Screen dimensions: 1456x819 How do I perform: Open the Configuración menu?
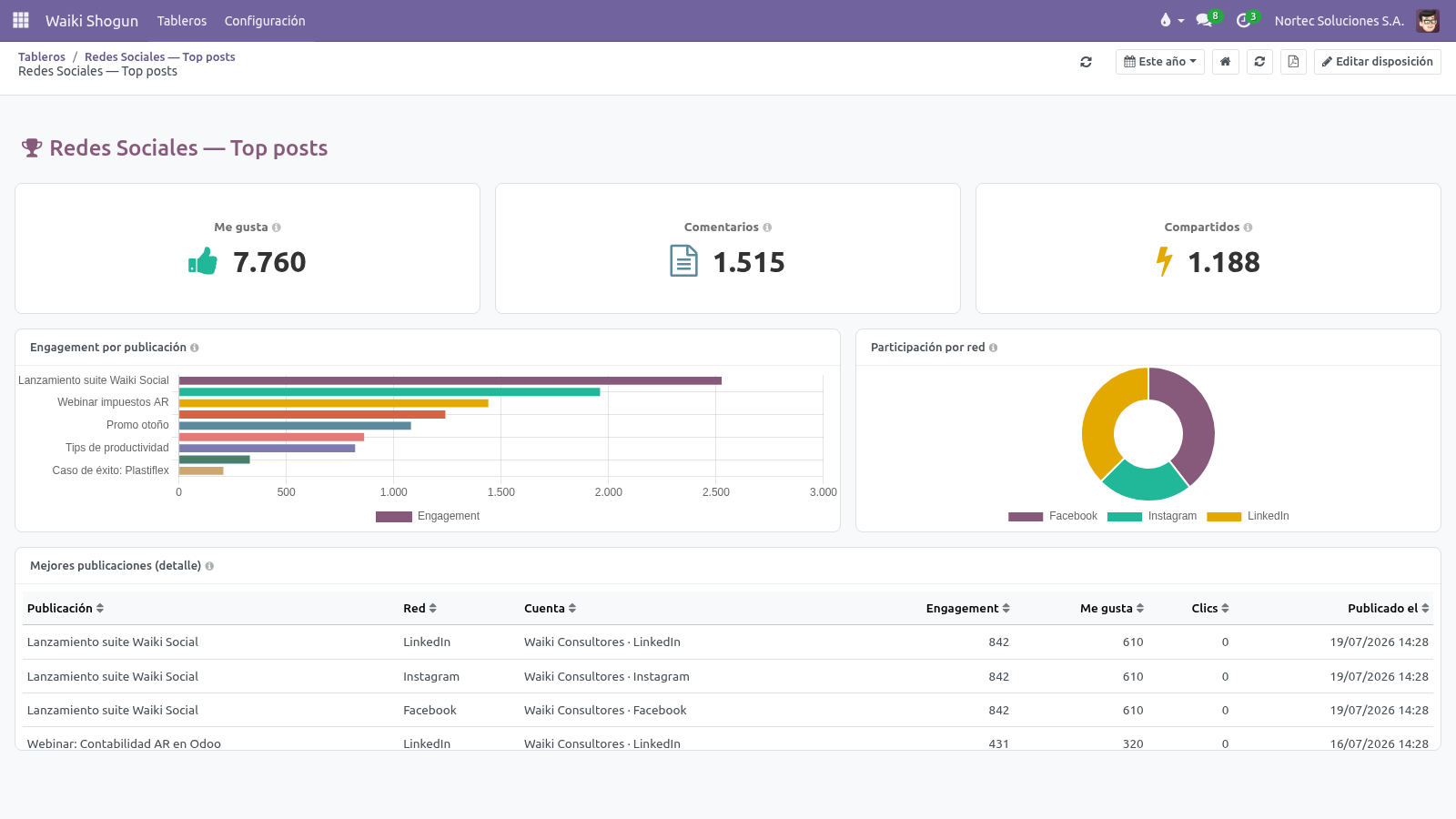click(x=265, y=20)
